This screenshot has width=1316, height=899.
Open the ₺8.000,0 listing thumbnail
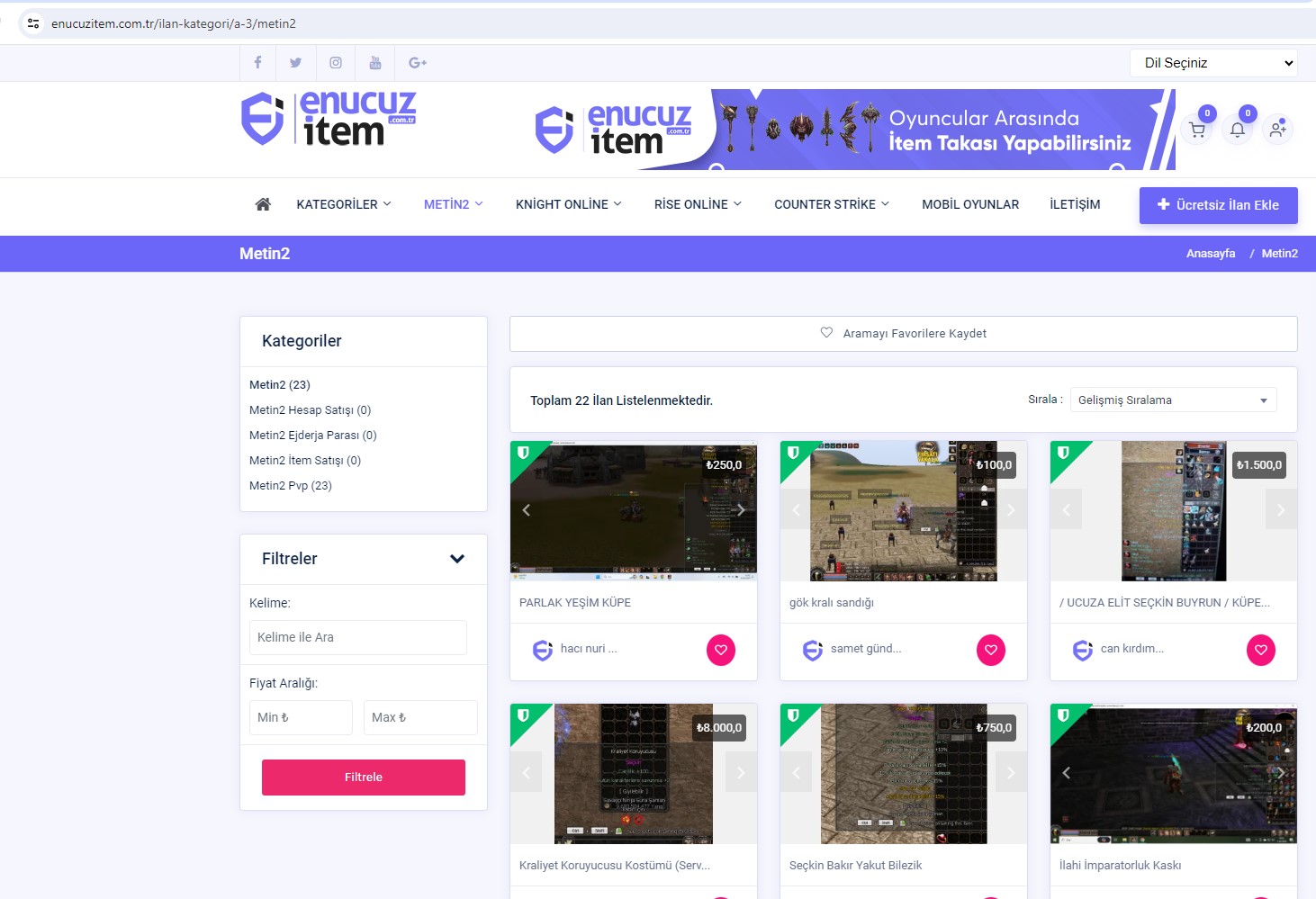634,774
